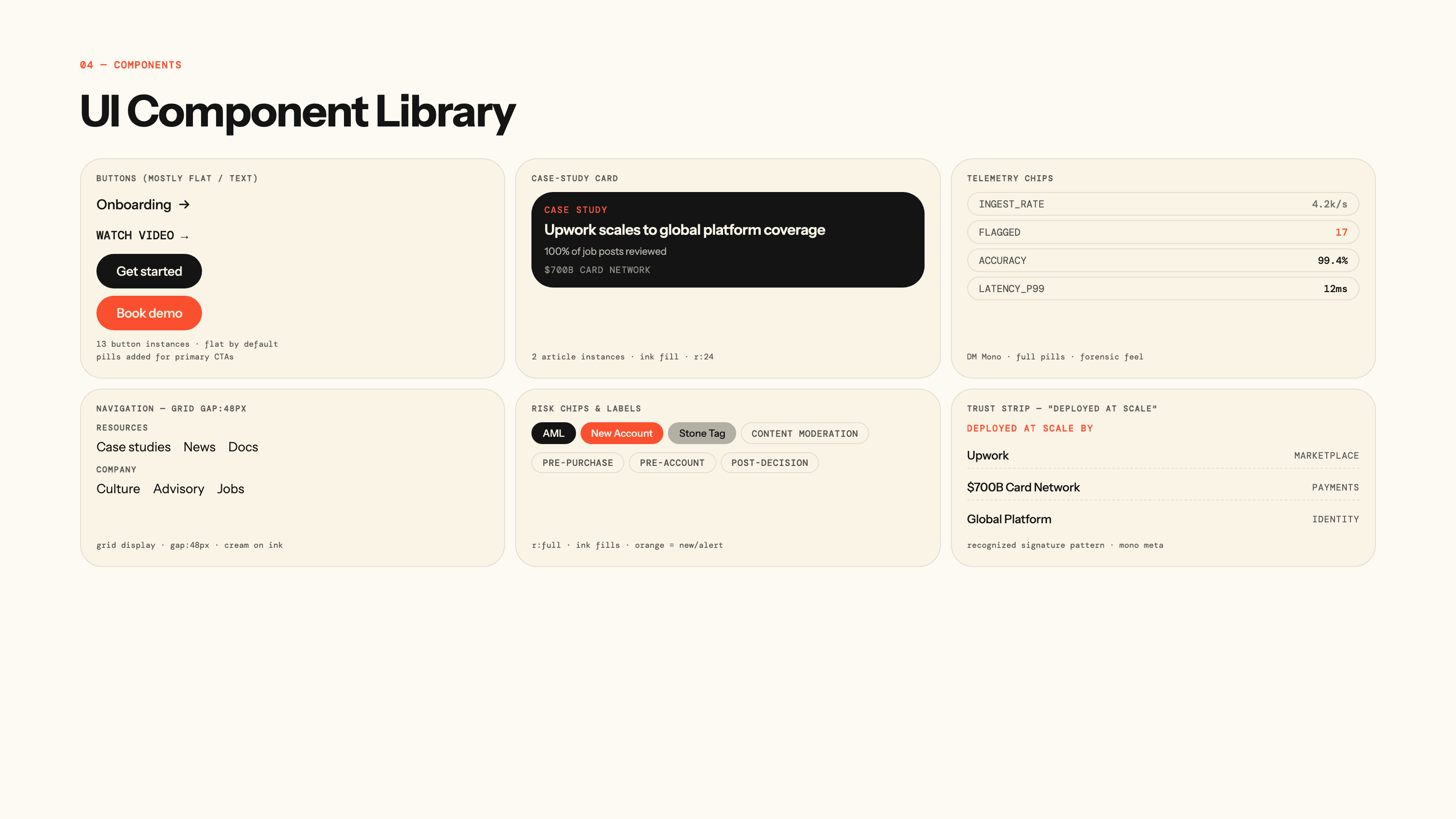This screenshot has width=1456, height=819.
Task: Click the Global Platform trust row
Action: pyautogui.click(x=1163, y=520)
